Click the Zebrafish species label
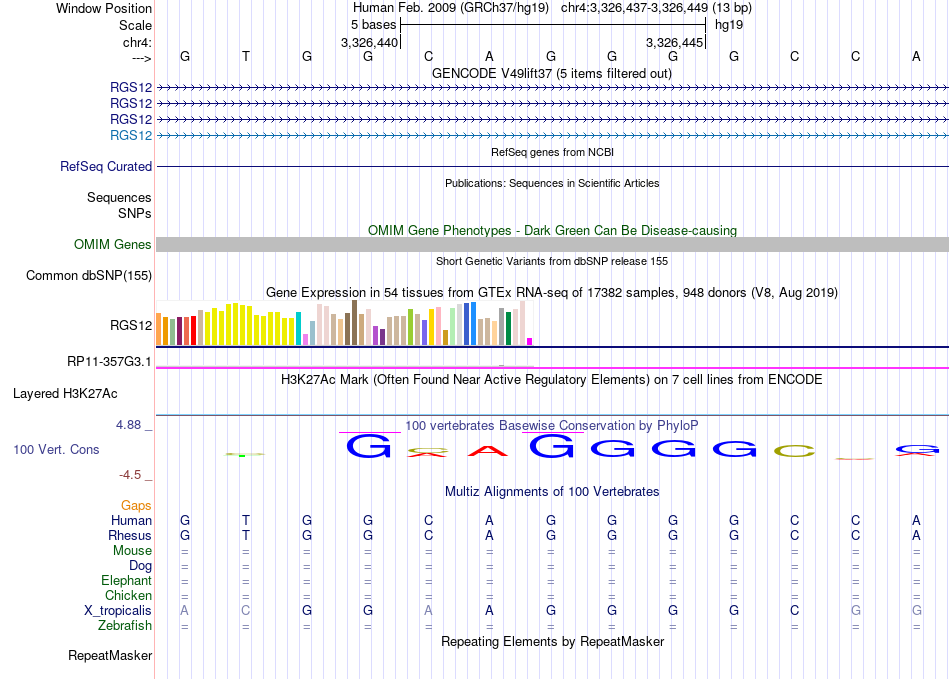 point(125,626)
